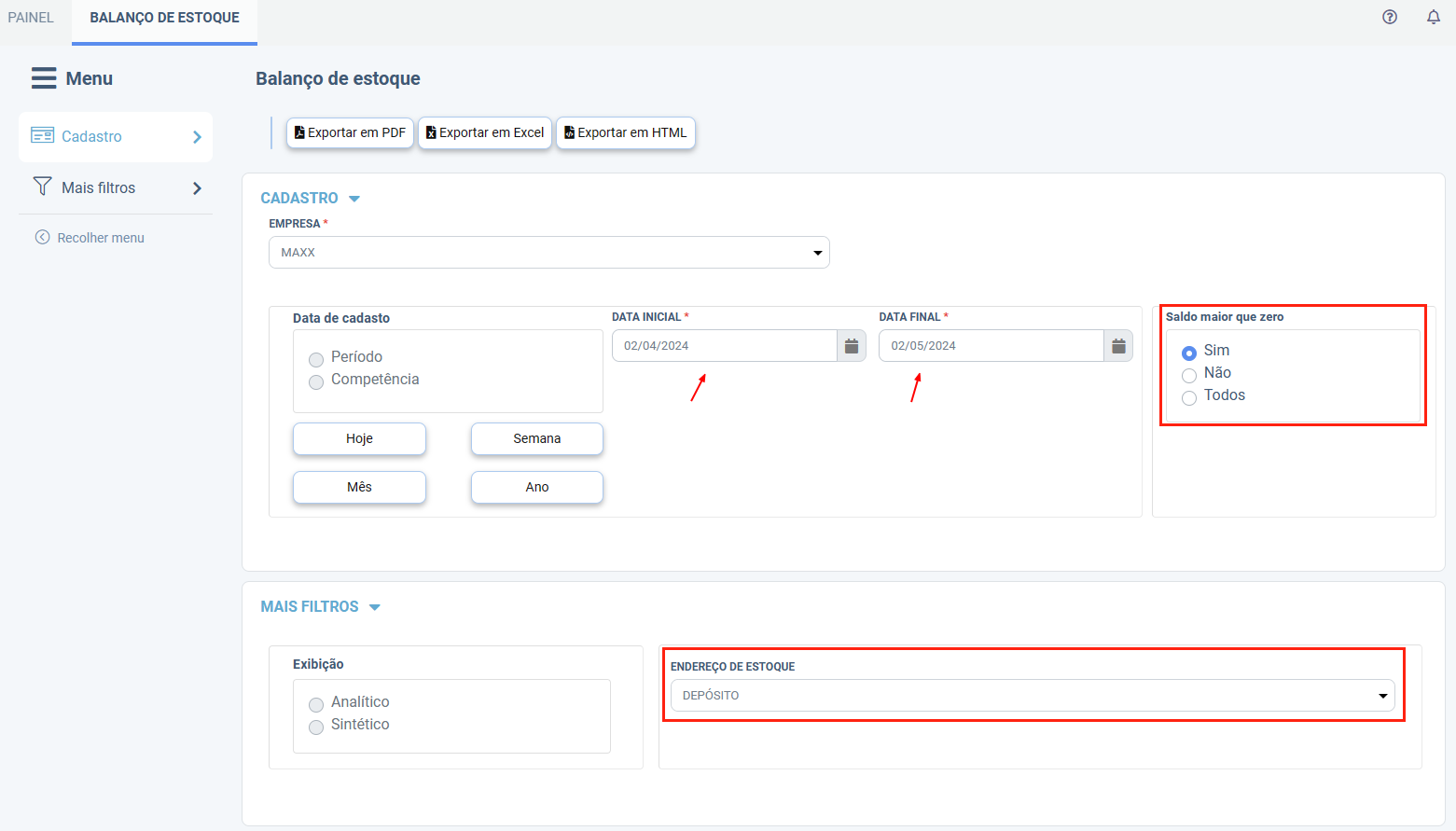
Task: Click the Data Inicial date field
Action: pyautogui.click(x=725, y=346)
